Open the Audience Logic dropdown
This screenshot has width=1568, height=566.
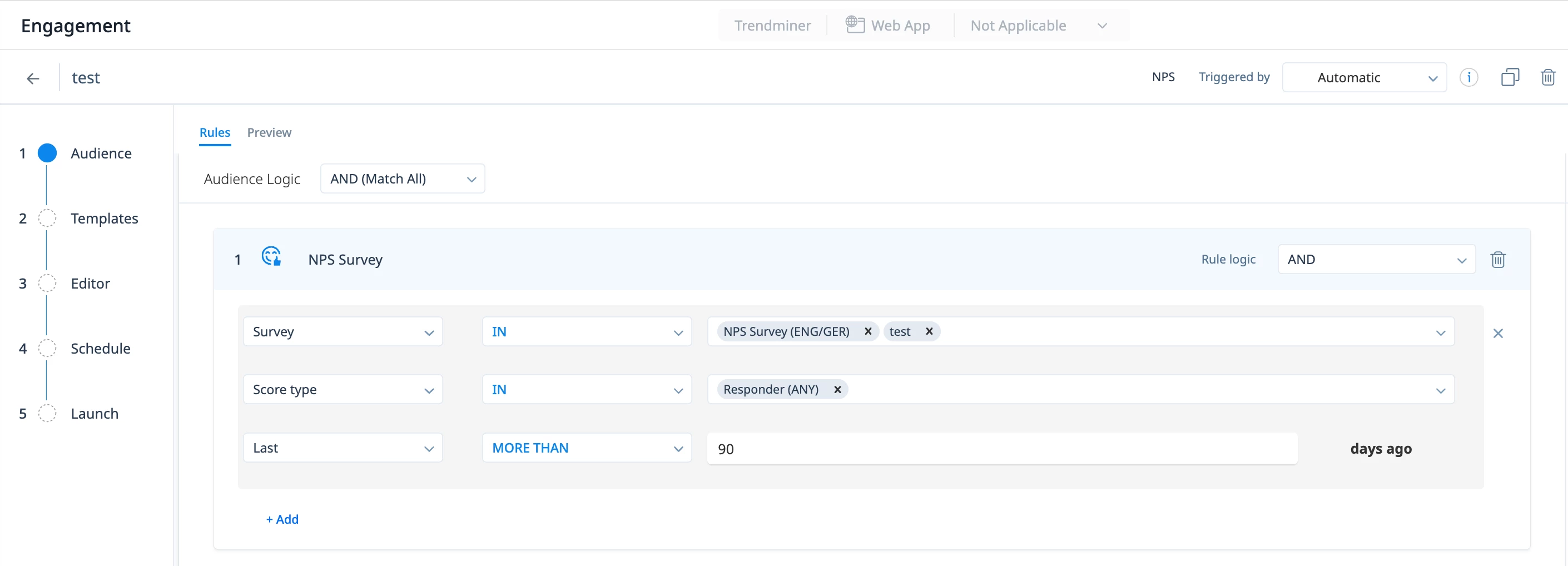coord(403,178)
